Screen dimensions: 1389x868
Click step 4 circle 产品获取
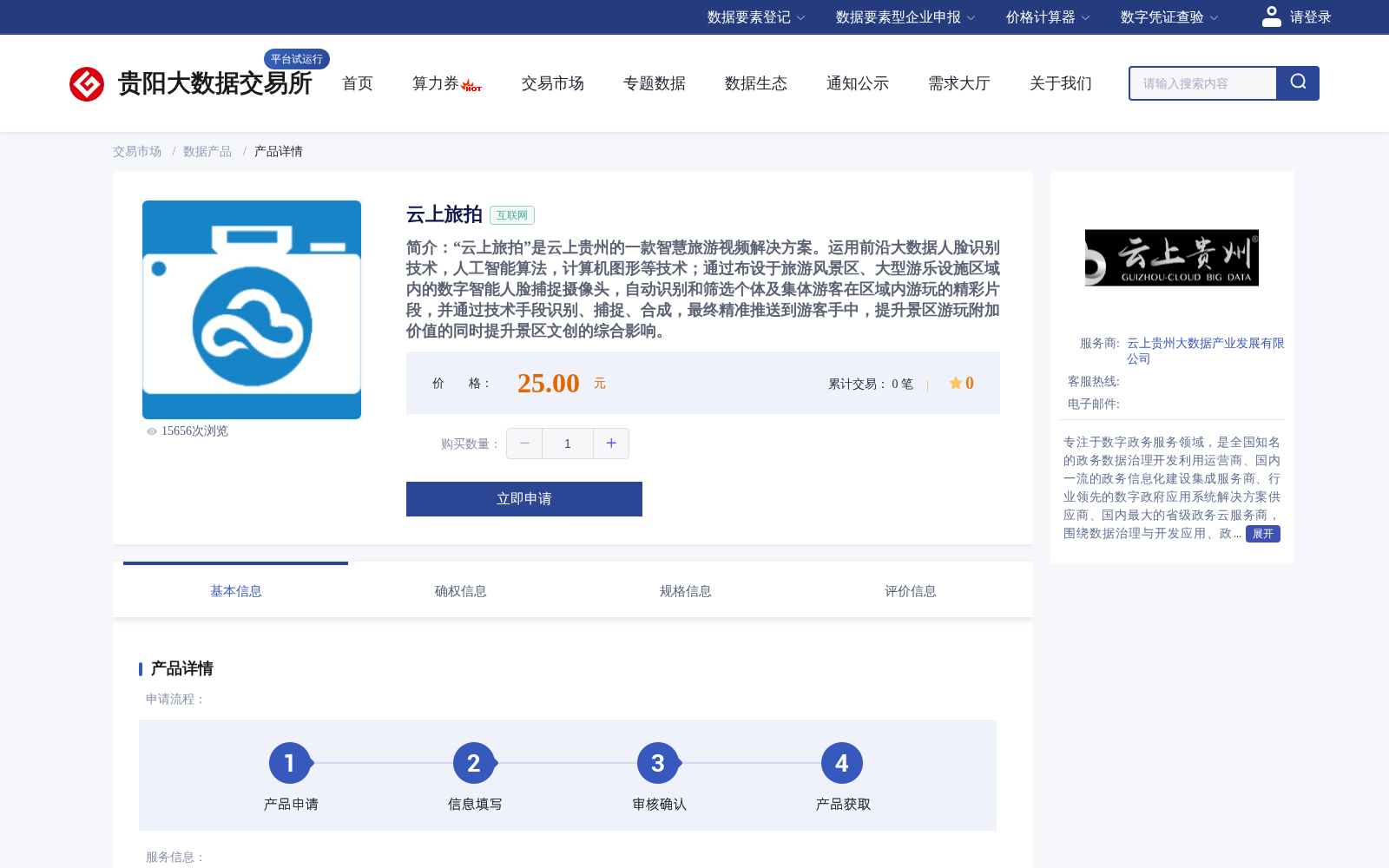click(842, 763)
